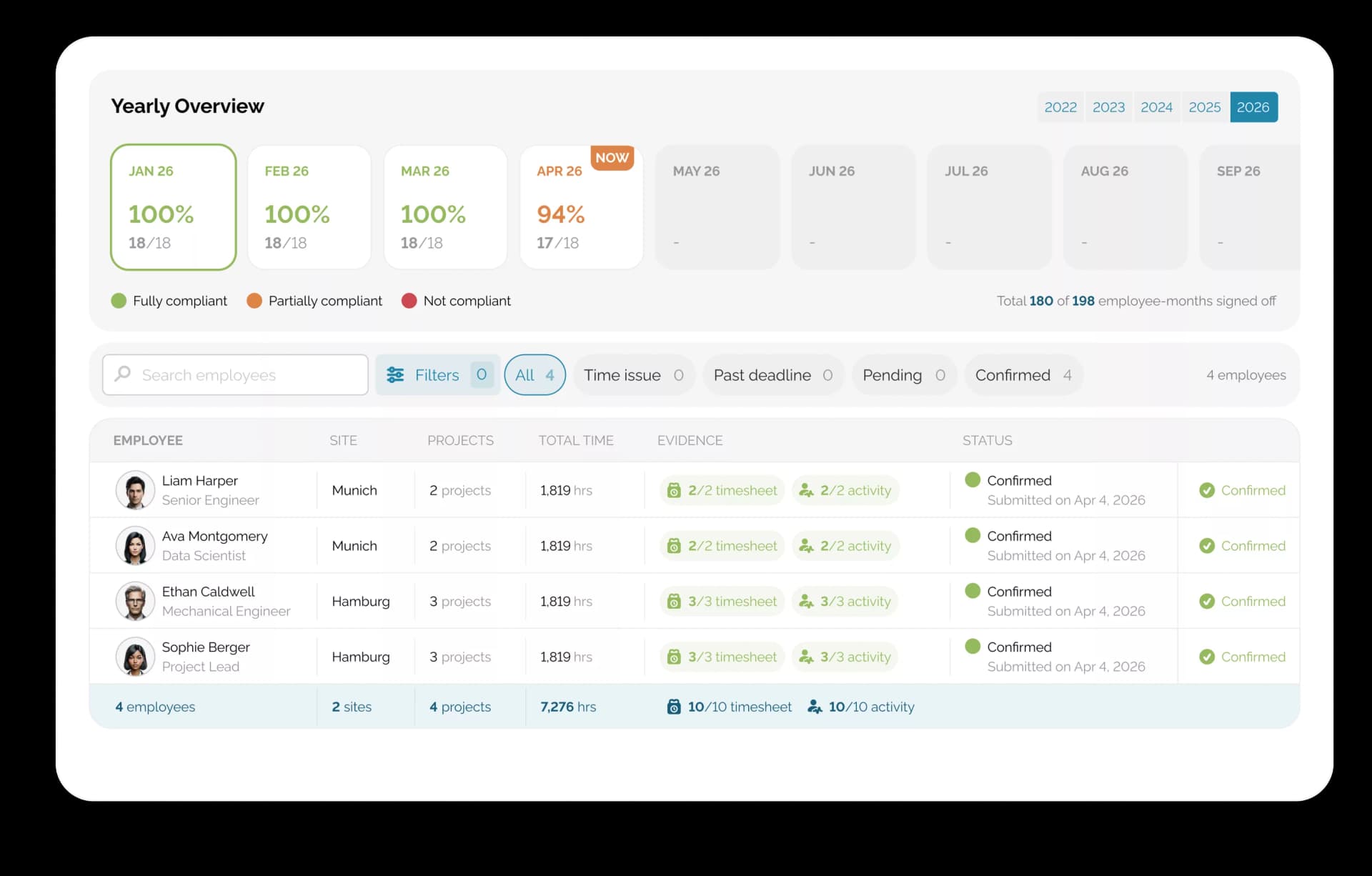Screen dimensions: 1372x876
Task: Select the AUG 26 month card
Action: tap(1125, 207)
